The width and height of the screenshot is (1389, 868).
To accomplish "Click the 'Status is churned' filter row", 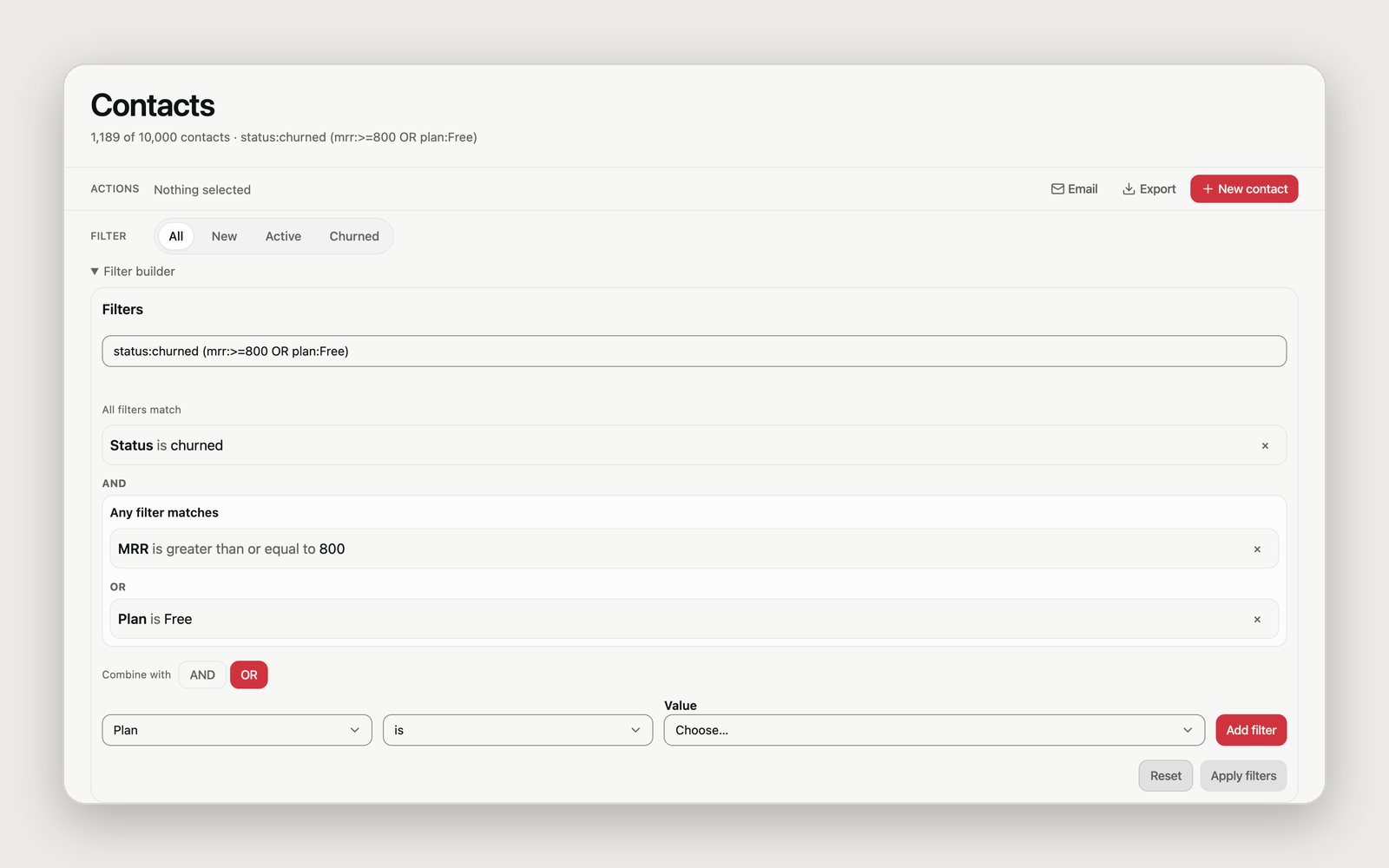I will tap(694, 445).
